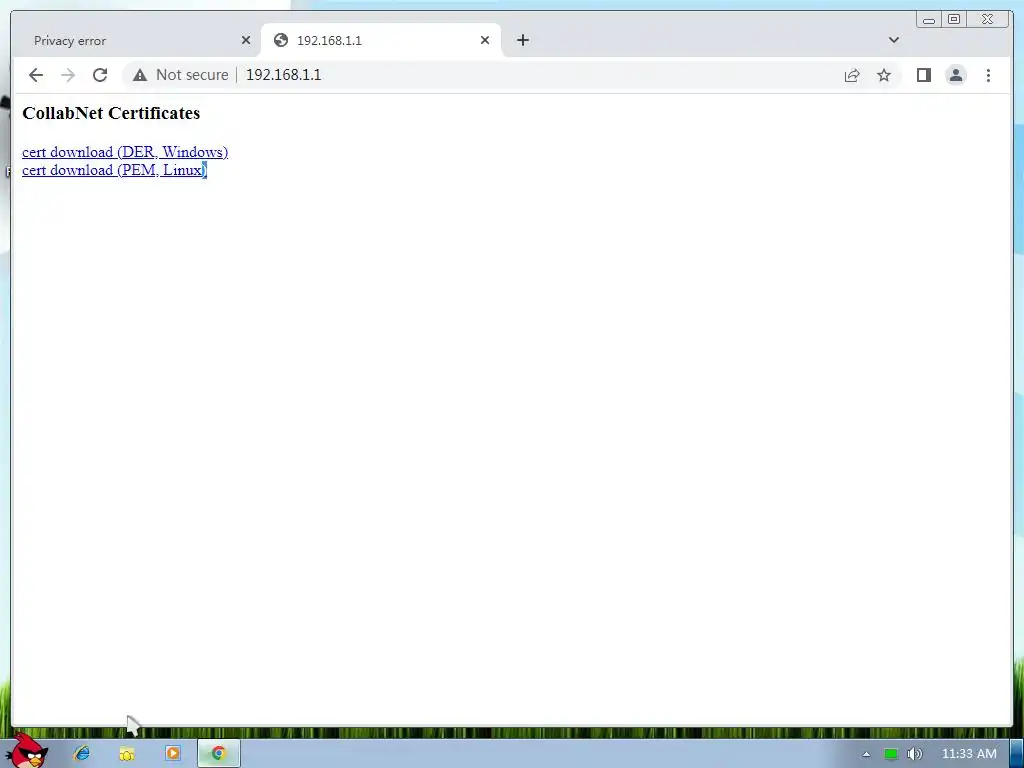The image size is (1024, 768).
Task: Select the 192.168.1.1 tab
Action: (381, 40)
